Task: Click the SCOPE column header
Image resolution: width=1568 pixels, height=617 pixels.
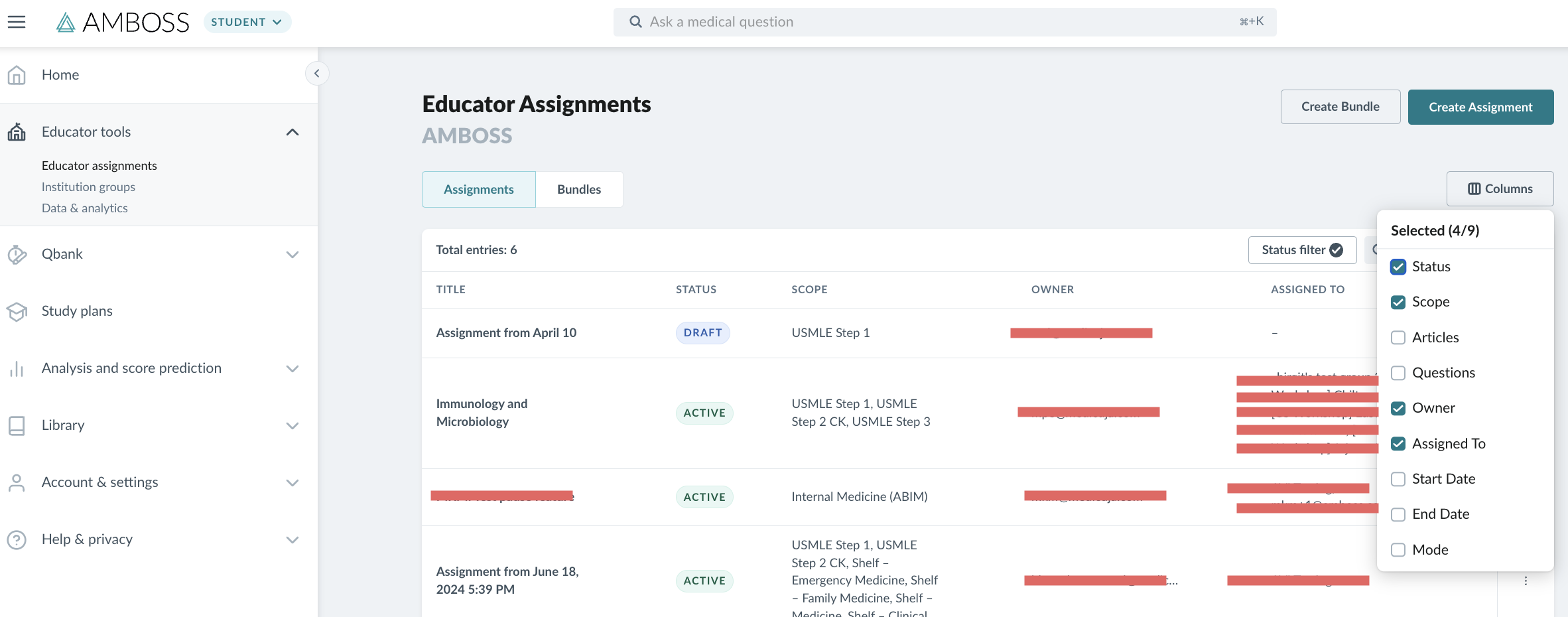Action: click(809, 289)
